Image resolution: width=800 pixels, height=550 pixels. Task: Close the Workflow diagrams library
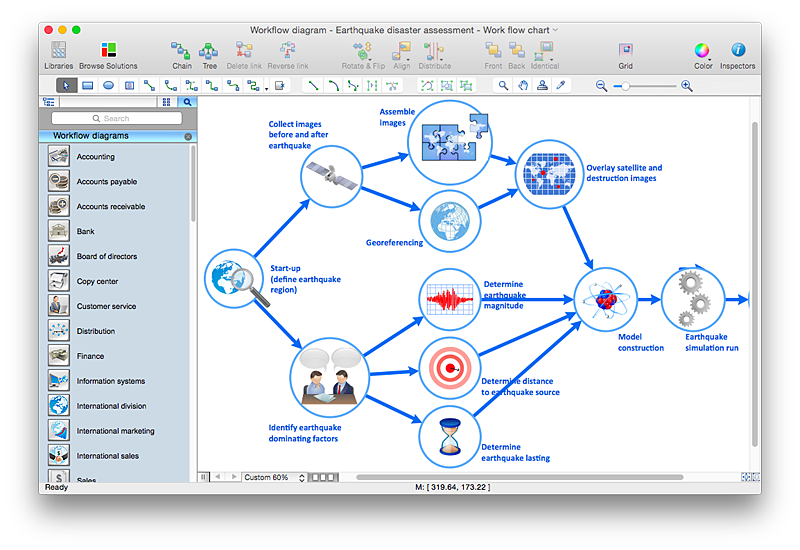point(188,136)
